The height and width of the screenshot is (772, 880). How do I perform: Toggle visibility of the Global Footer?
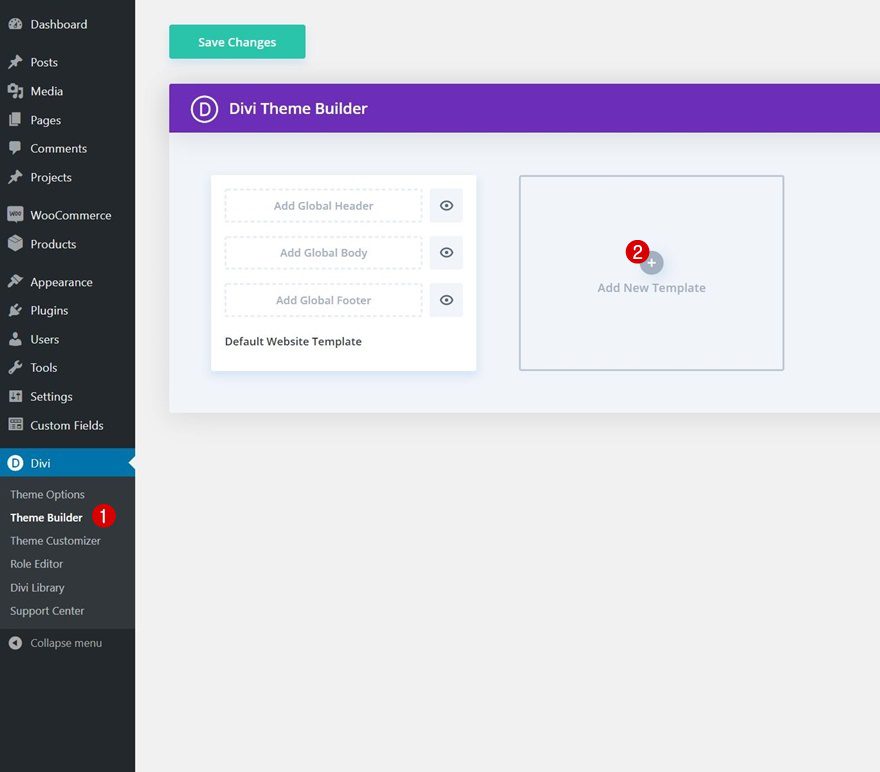pos(445,300)
